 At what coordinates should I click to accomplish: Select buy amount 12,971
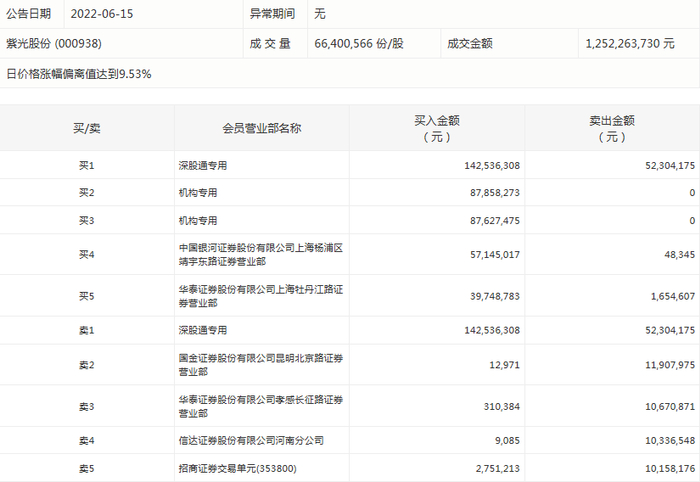[504, 365]
